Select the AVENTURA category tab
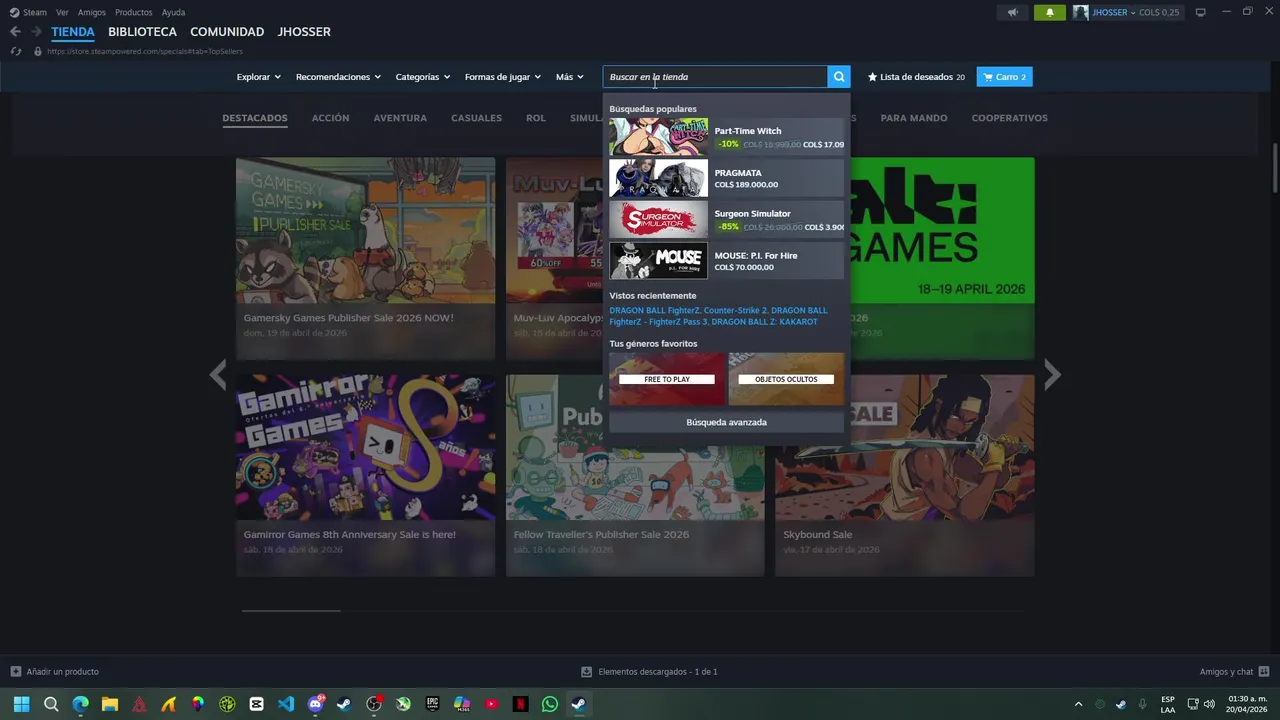 pos(400,118)
